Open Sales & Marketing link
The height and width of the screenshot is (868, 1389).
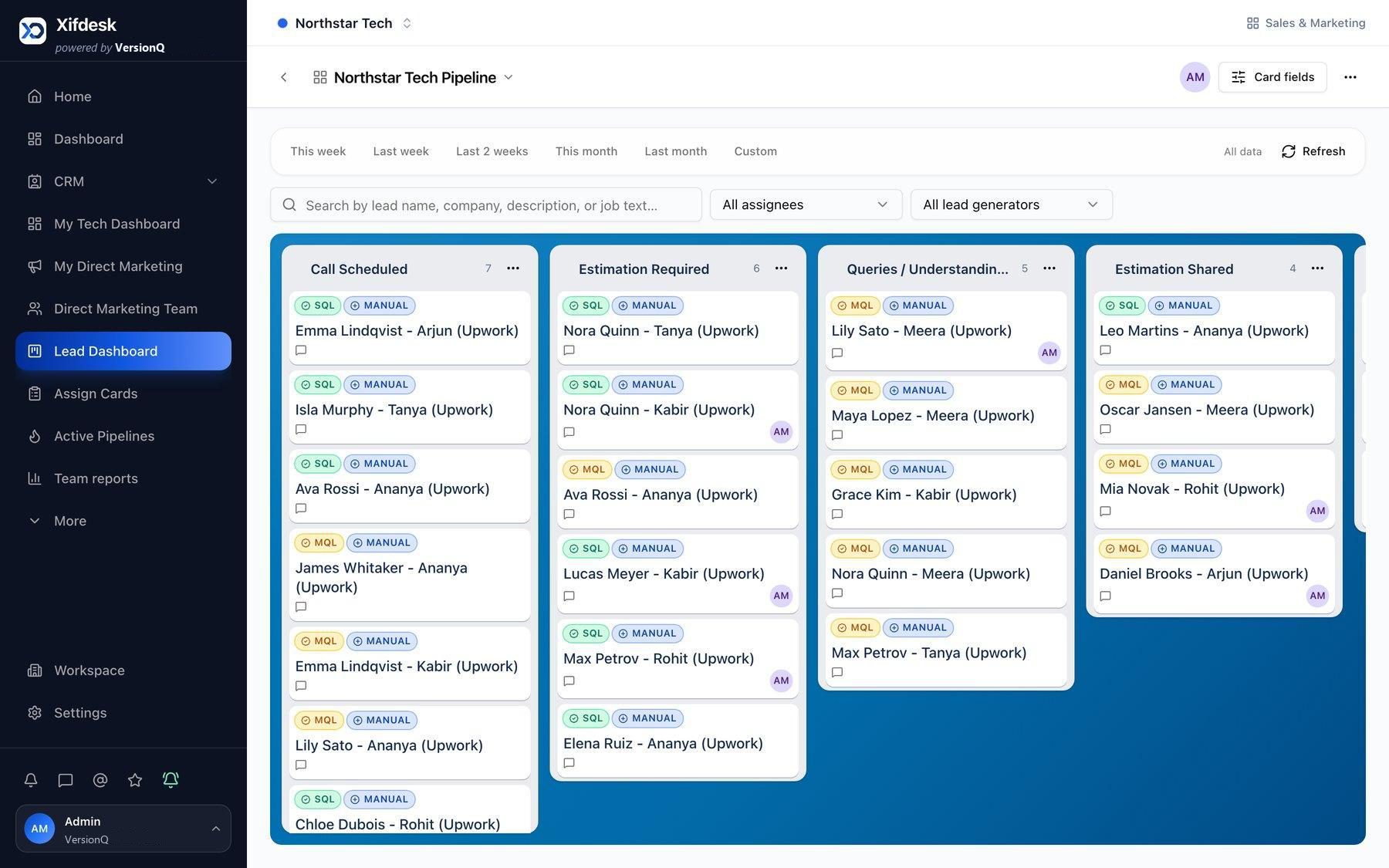pos(1306,23)
